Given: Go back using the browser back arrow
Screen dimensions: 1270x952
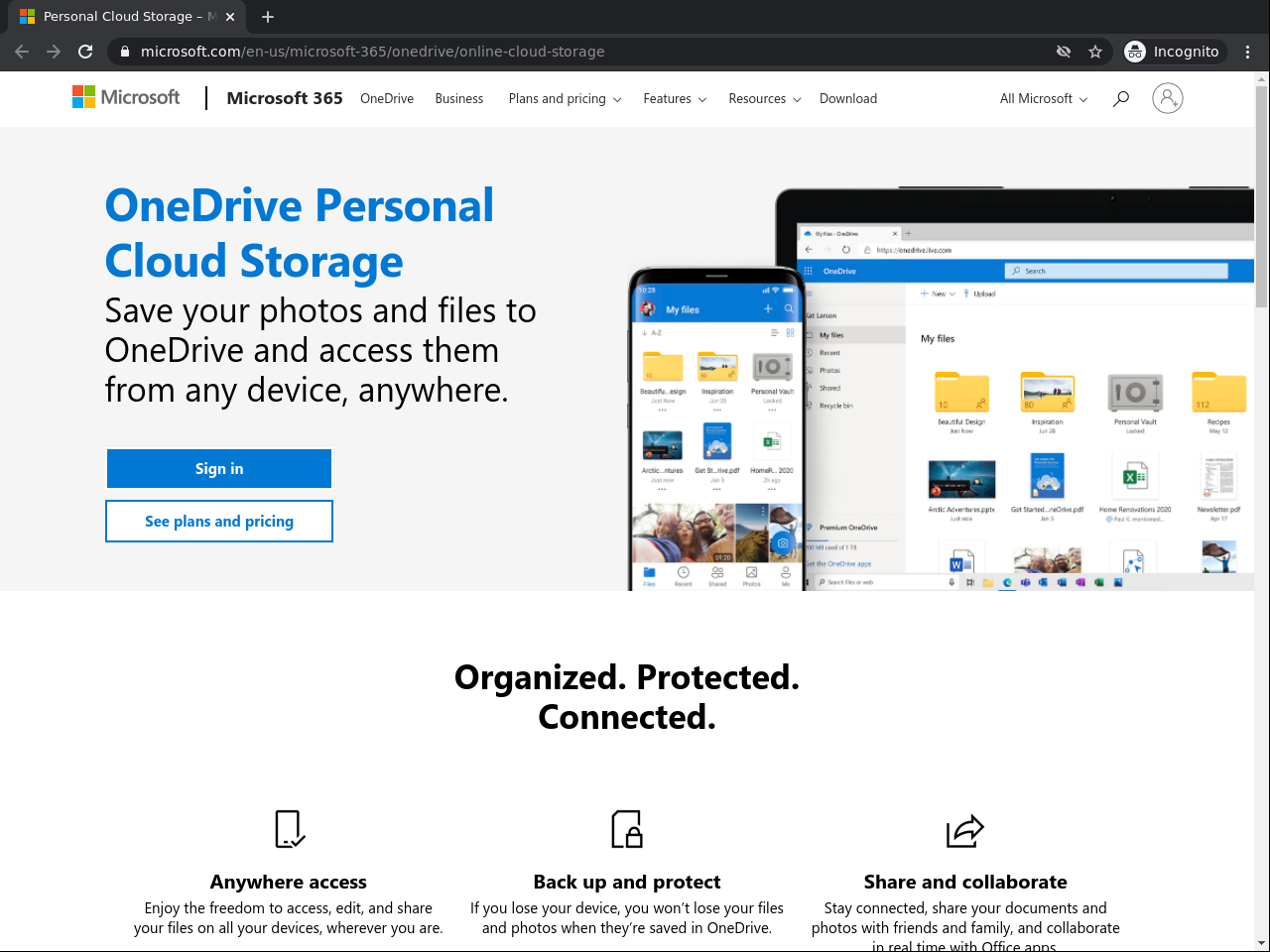Looking at the screenshot, I should coord(22,52).
